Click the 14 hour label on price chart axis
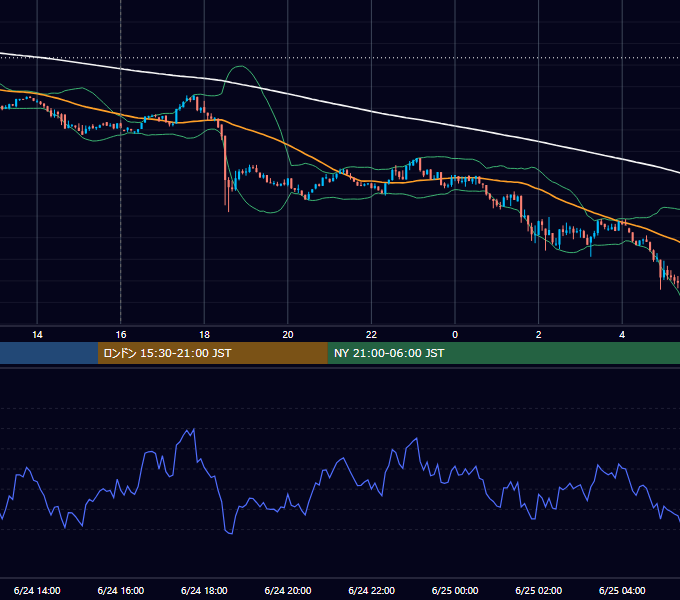This screenshot has height=600, width=680. [x=37, y=335]
